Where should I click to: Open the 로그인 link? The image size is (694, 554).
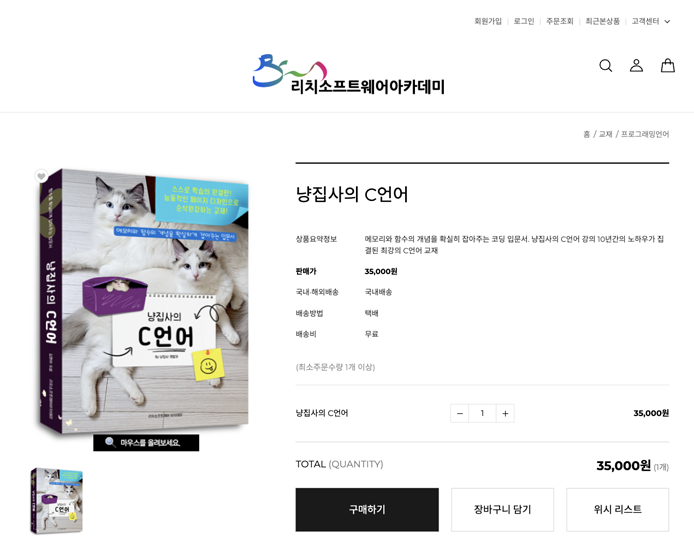coord(524,21)
